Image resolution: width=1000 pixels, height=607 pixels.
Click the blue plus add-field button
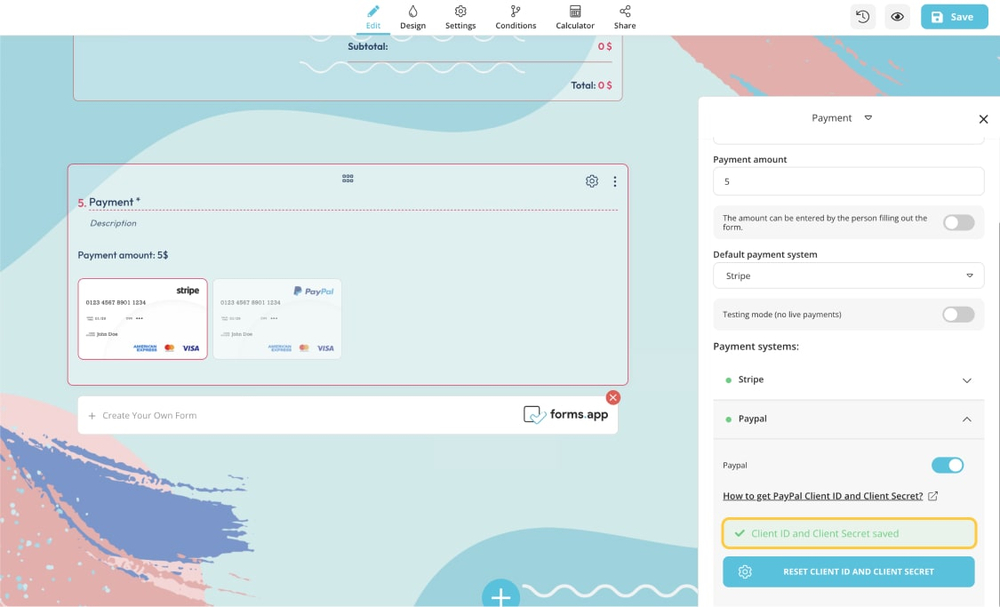point(501,596)
